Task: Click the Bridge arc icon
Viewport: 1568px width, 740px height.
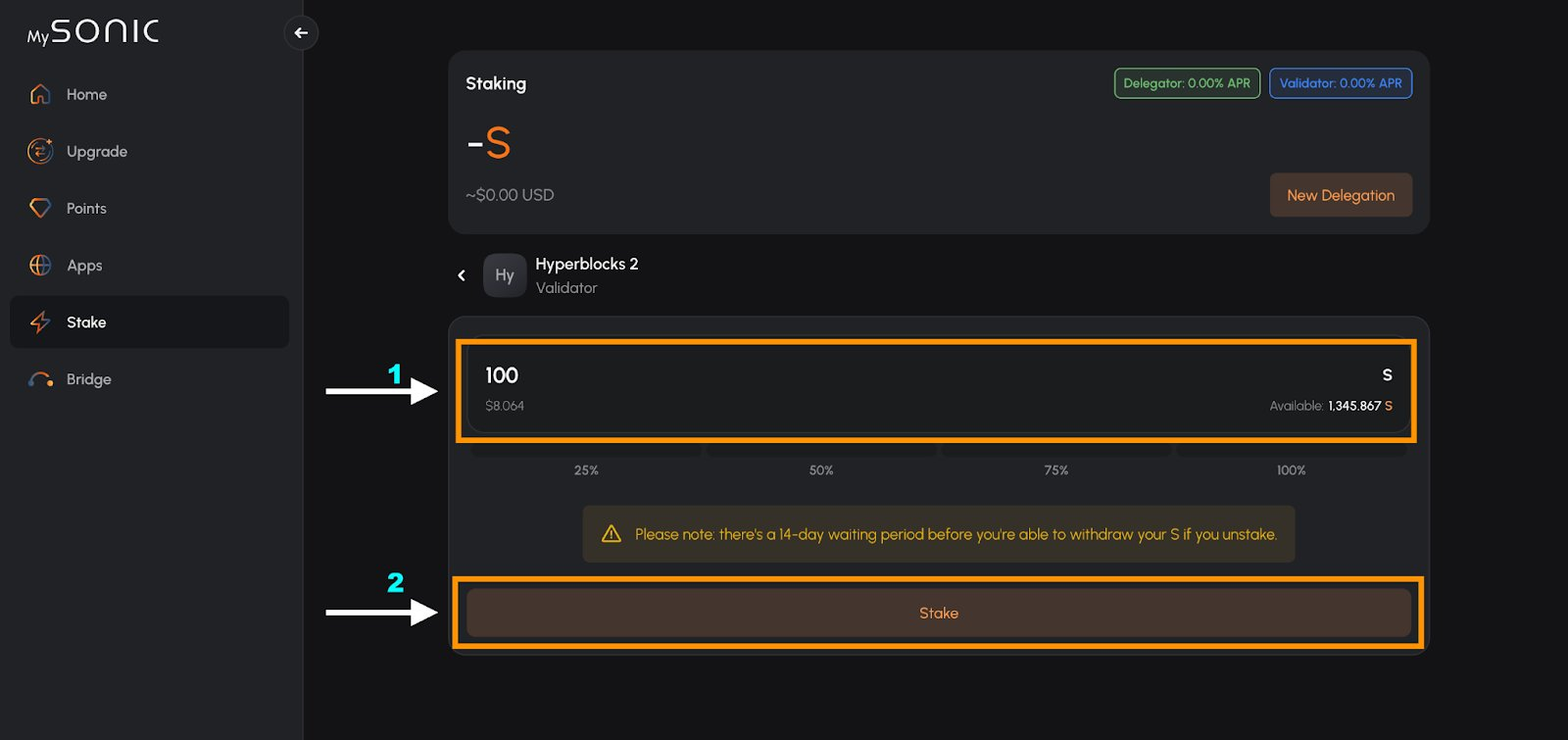Action: coord(40,379)
